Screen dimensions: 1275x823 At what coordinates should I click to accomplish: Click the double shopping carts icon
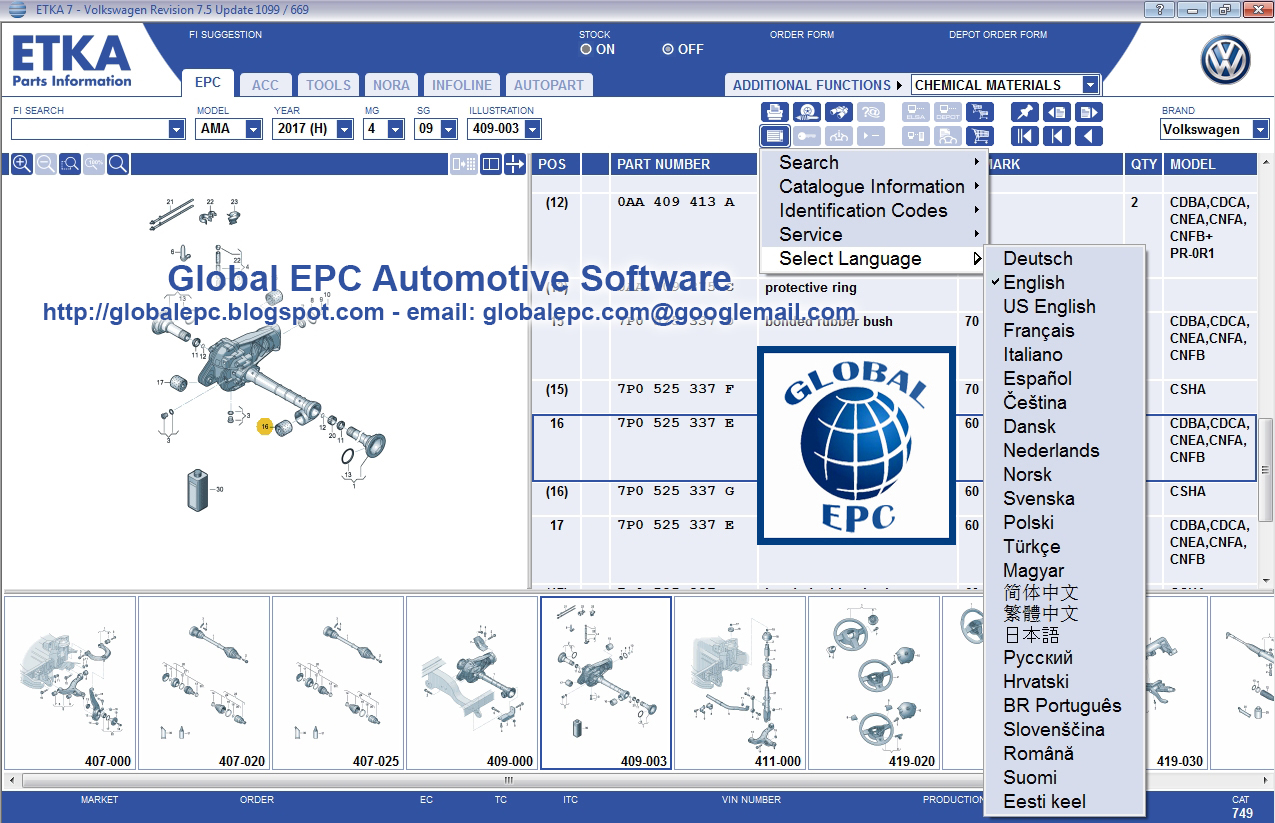click(980, 112)
